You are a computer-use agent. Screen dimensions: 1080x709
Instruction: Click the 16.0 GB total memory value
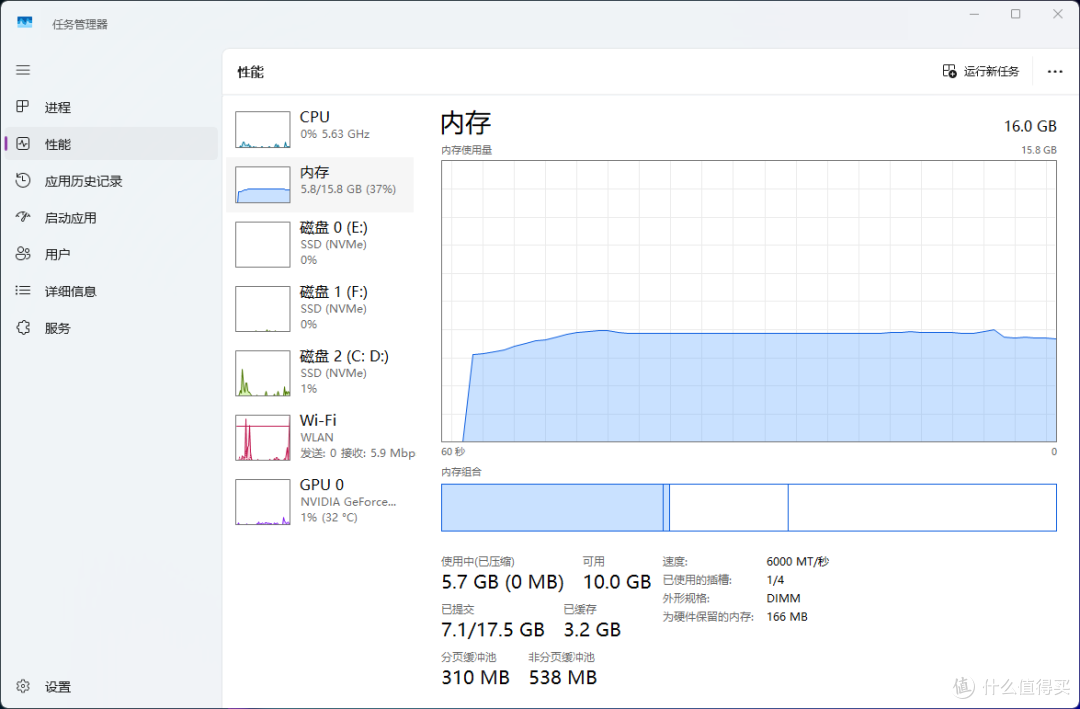coord(1030,126)
